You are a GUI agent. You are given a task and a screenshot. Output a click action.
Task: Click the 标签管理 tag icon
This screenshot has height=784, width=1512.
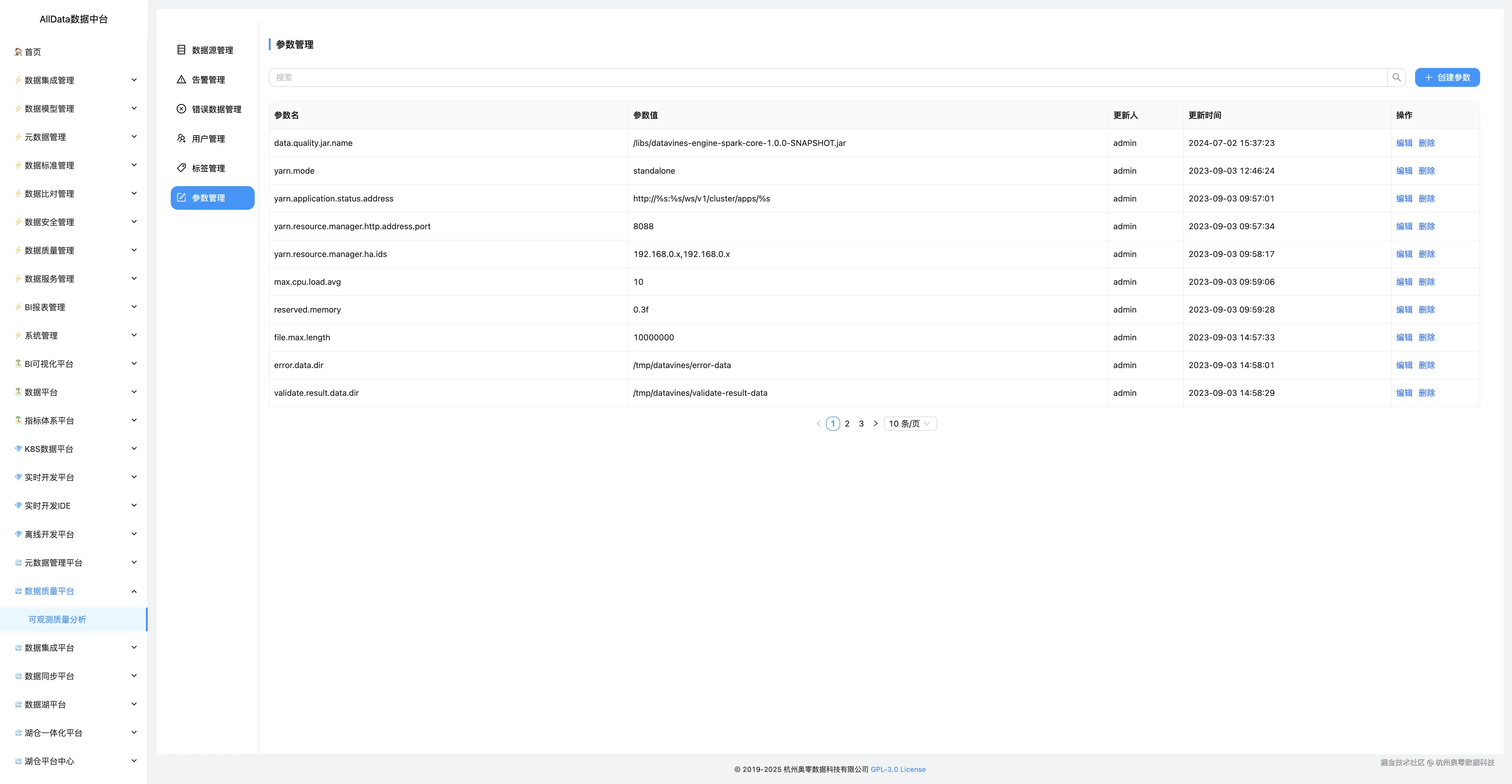point(181,168)
